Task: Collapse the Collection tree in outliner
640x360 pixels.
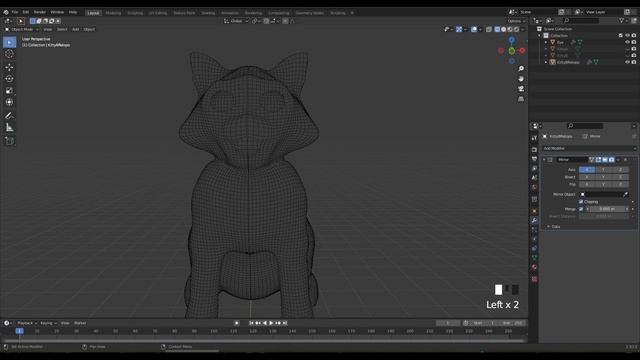Action: click(539, 36)
